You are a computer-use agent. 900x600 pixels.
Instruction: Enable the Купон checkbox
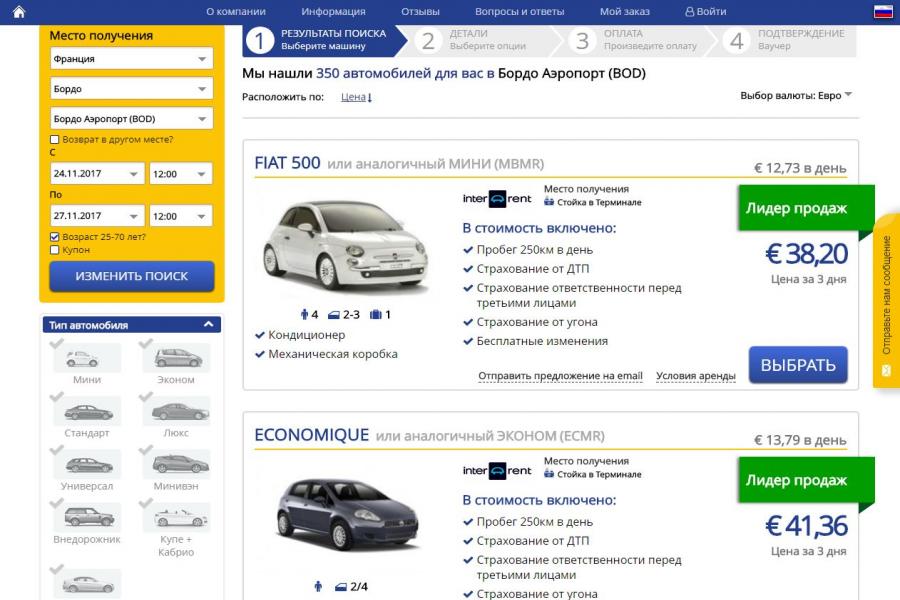pos(55,250)
